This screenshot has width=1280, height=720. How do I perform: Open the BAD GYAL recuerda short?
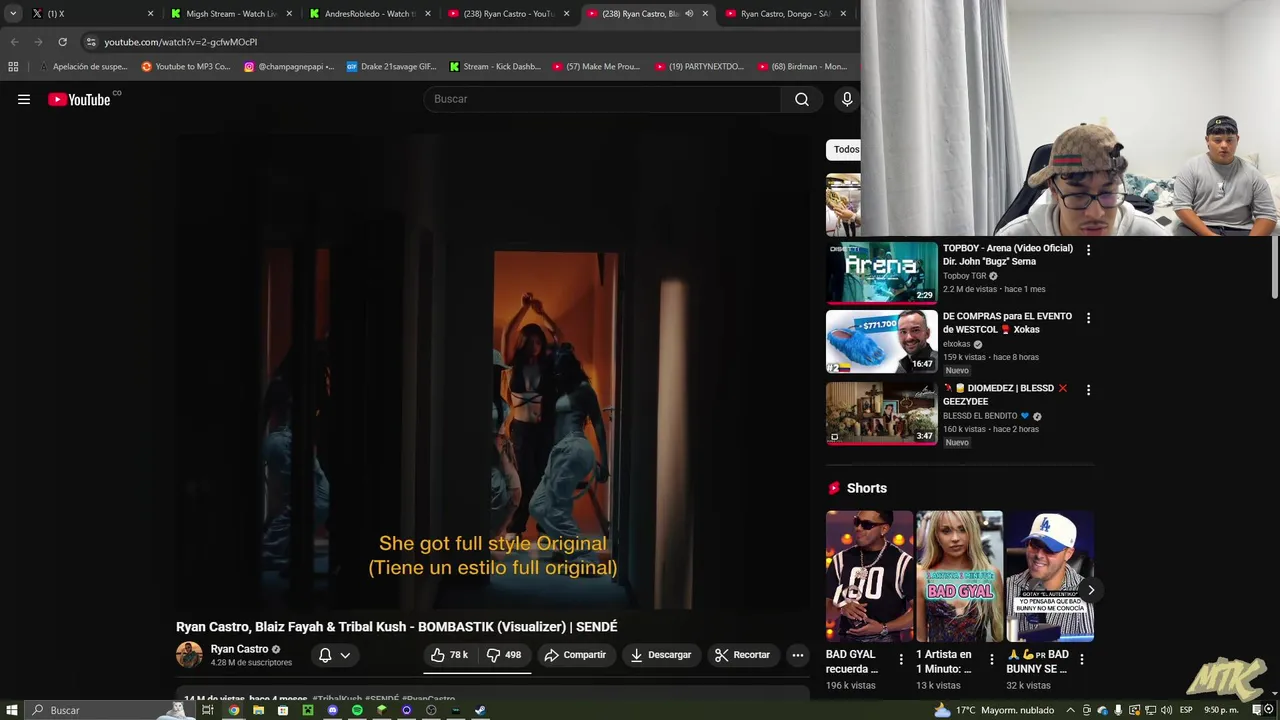pyautogui.click(x=869, y=576)
